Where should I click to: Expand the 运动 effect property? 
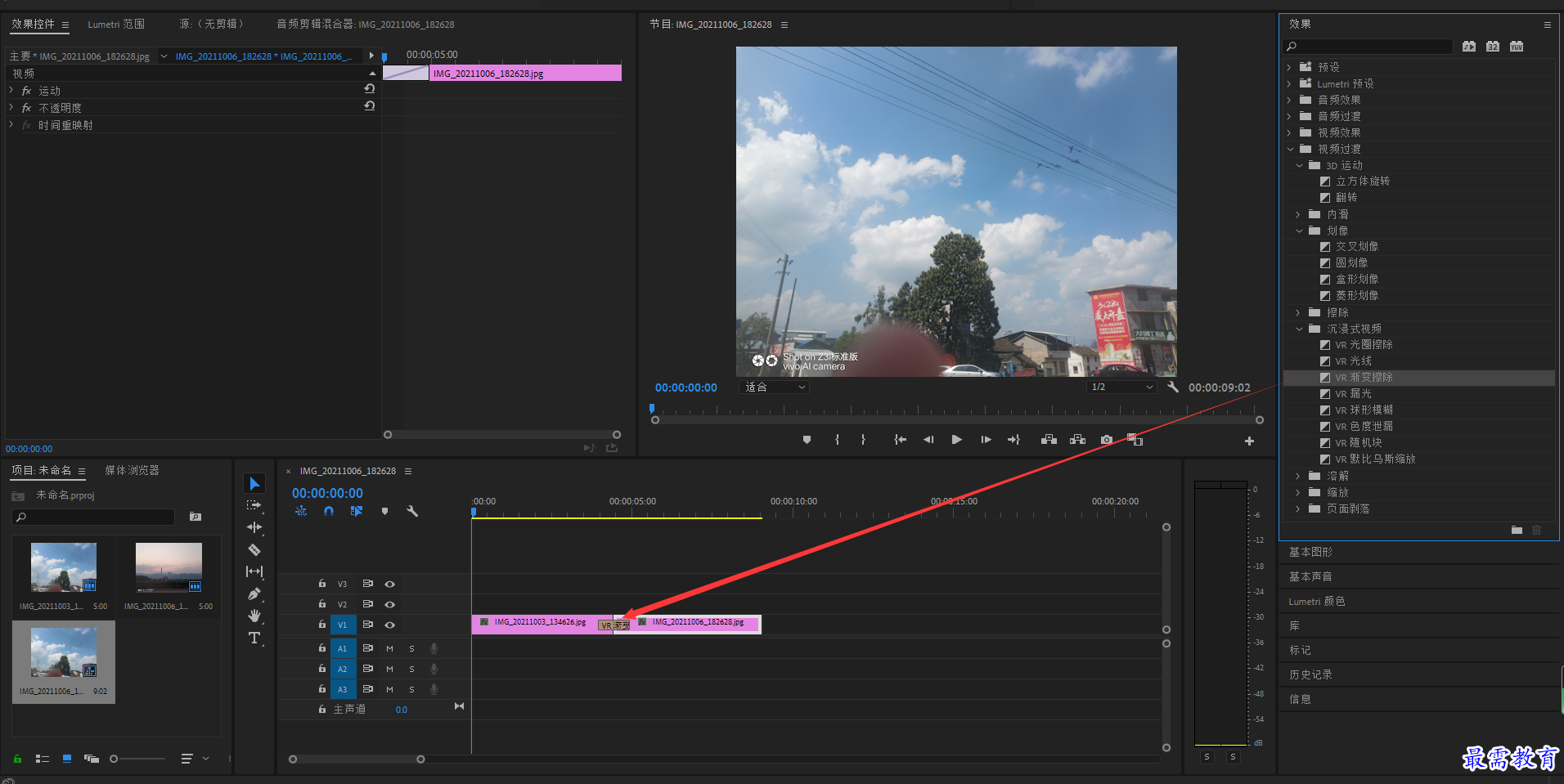(11, 91)
